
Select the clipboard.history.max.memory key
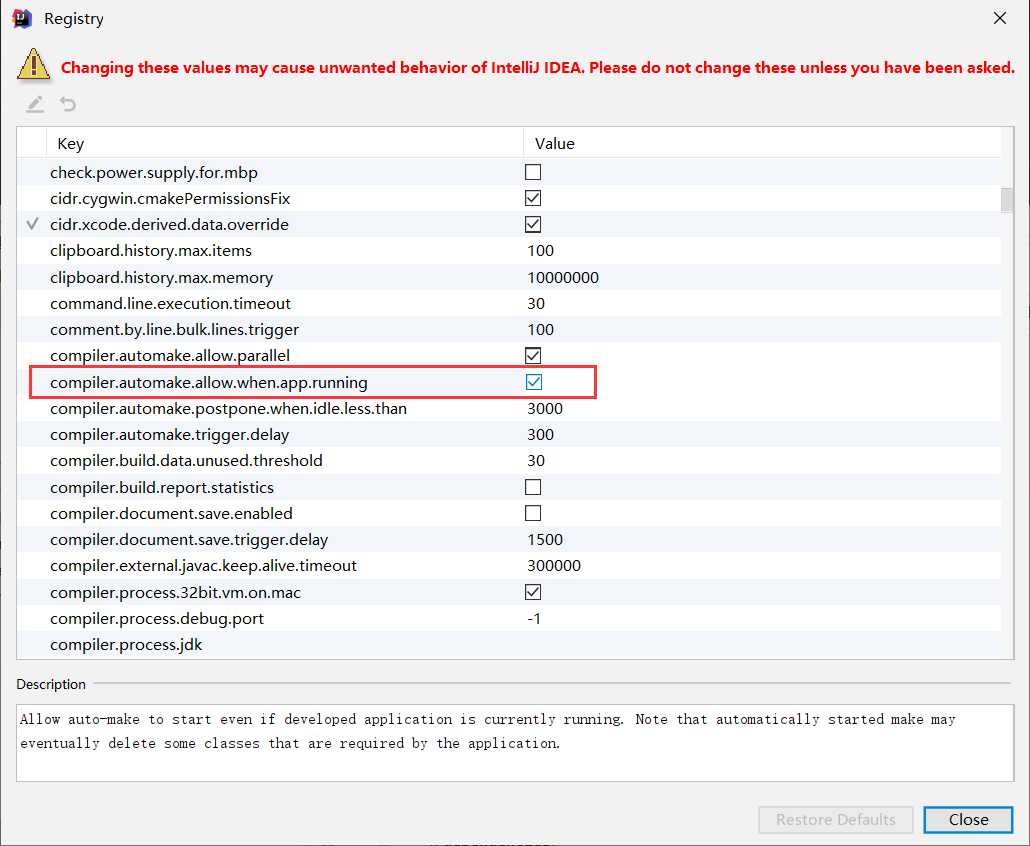click(162, 277)
